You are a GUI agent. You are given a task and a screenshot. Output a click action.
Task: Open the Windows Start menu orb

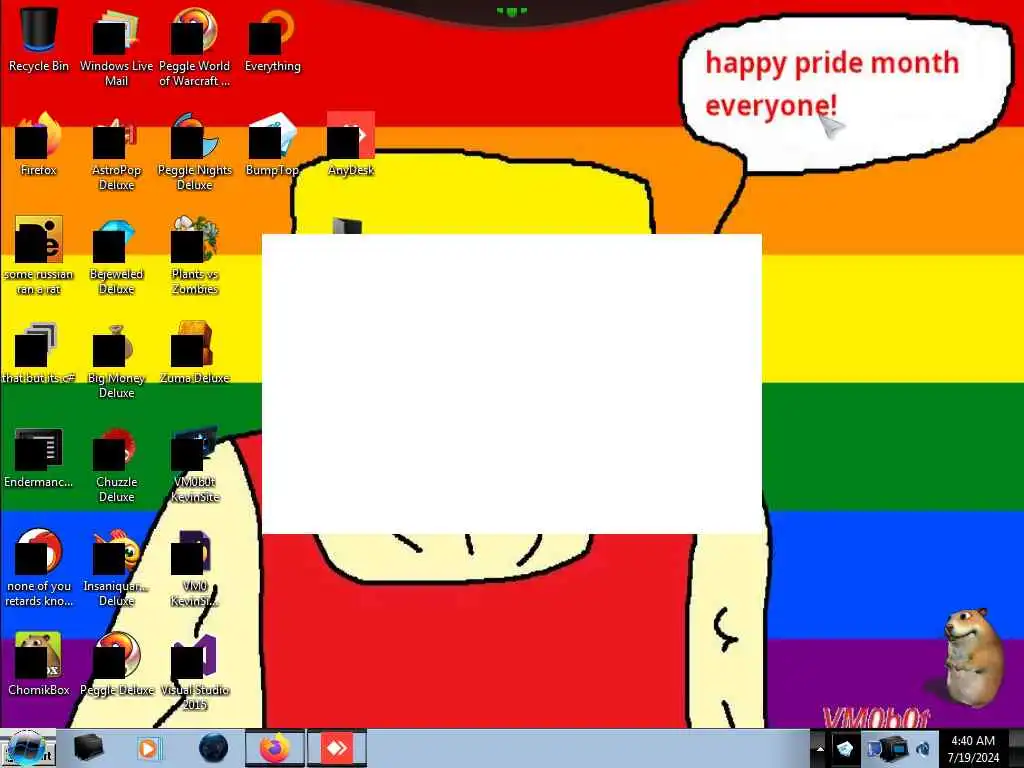coord(27,748)
